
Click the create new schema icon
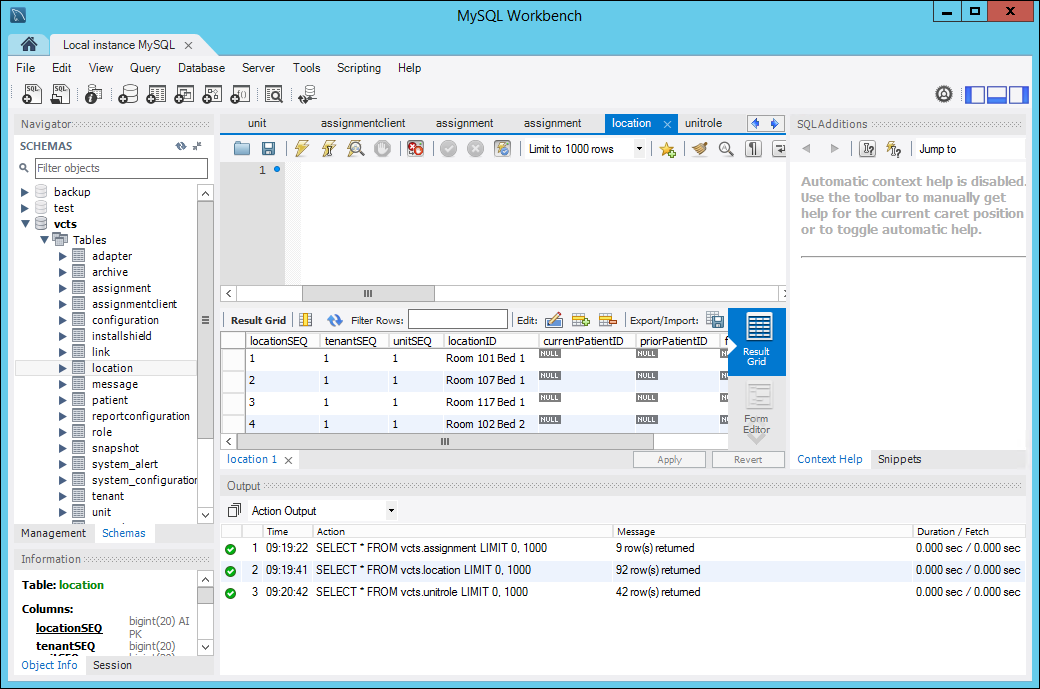pos(128,94)
